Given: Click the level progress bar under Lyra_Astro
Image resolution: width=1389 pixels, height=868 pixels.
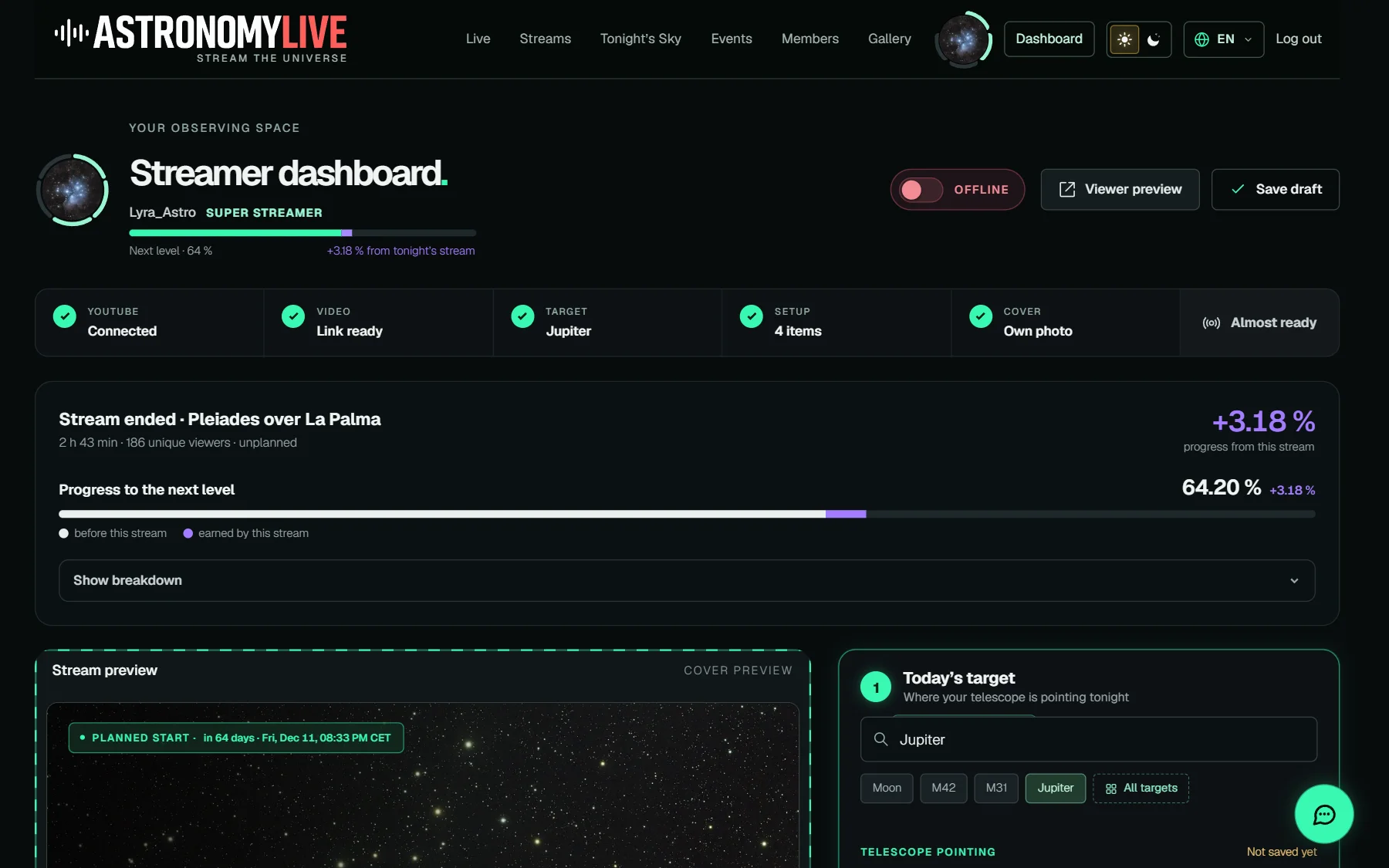Looking at the screenshot, I should [x=302, y=233].
